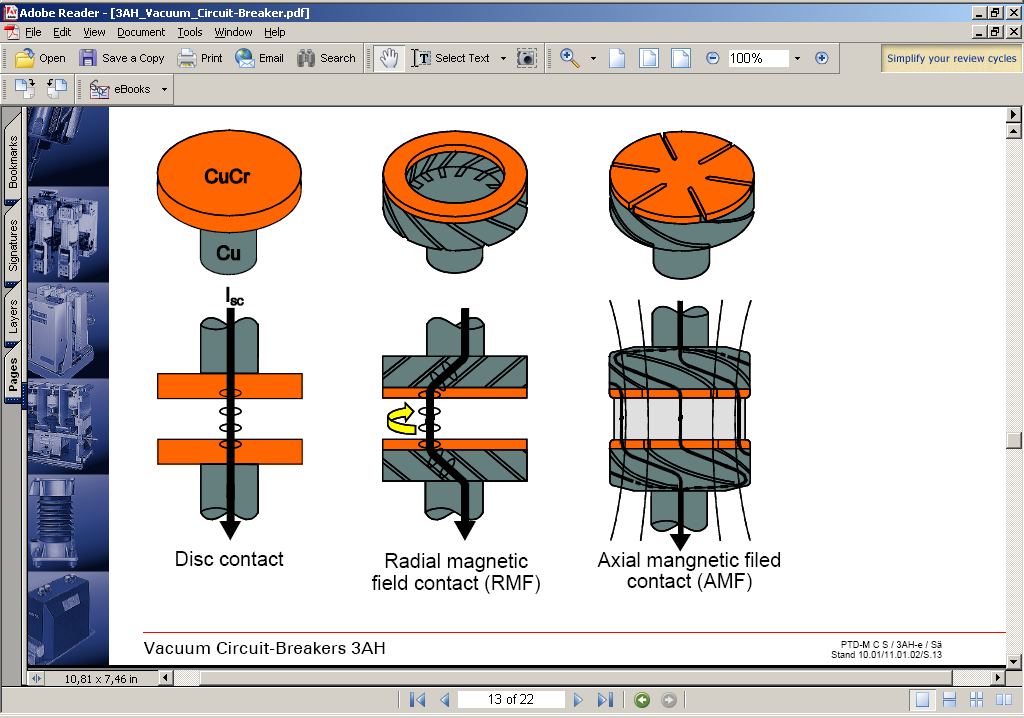Open the Window menu
The height and width of the screenshot is (718, 1024).
233,32
